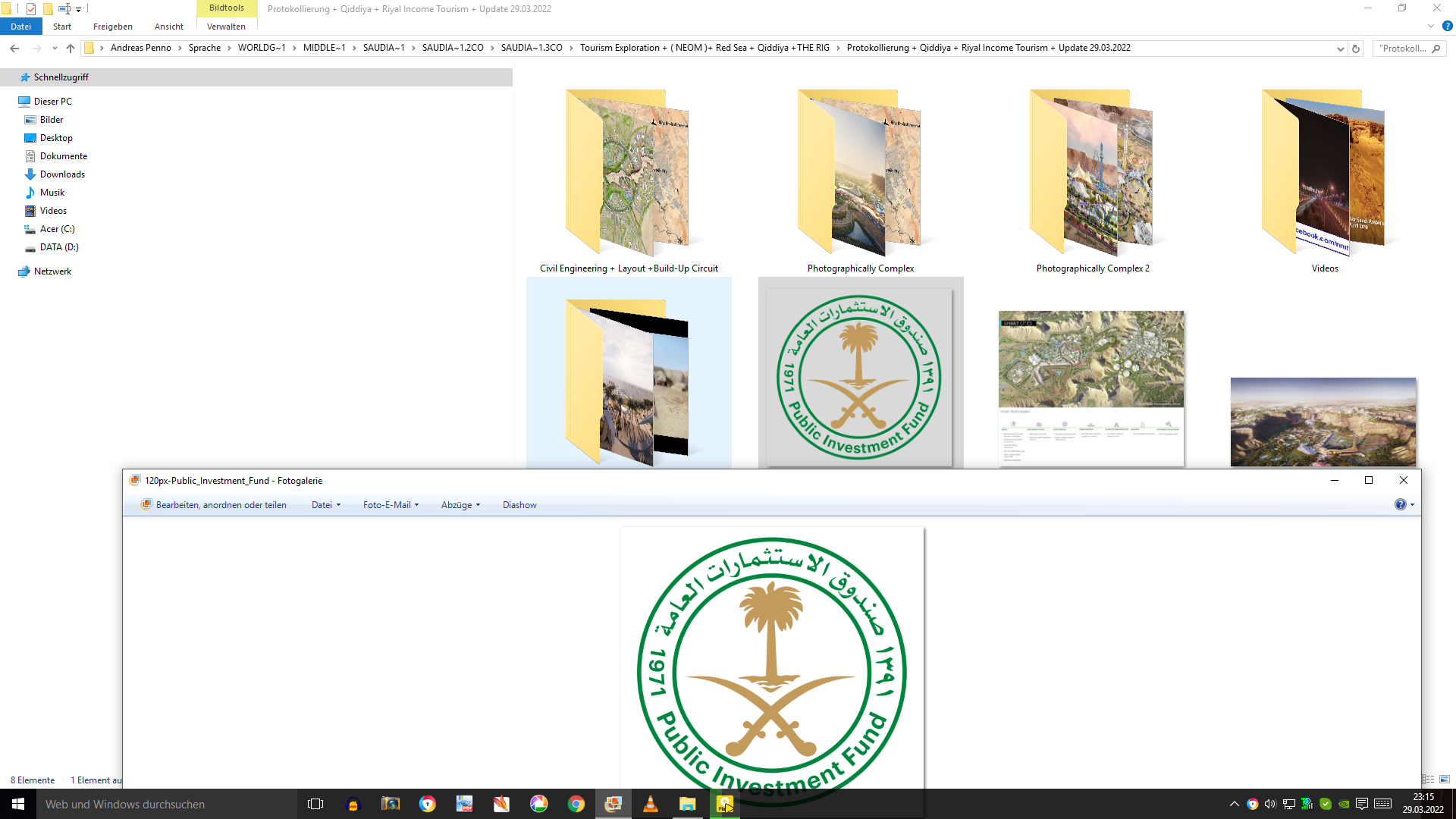Go up one folder level in Explorer

click(x=71, y=49)
